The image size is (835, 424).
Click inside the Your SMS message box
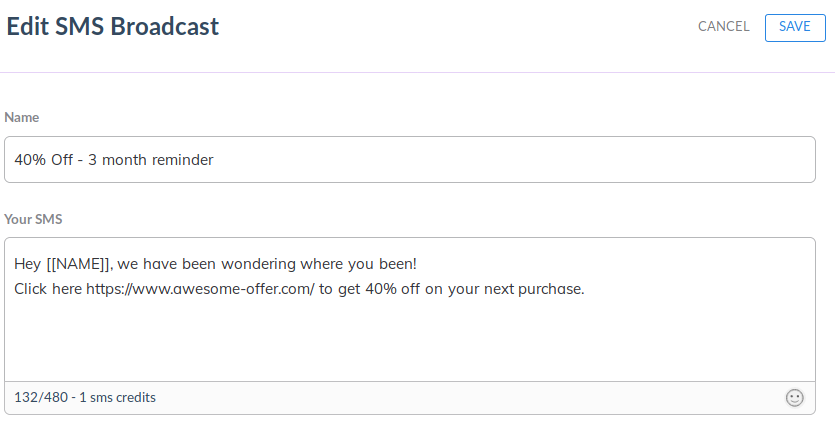410,320
